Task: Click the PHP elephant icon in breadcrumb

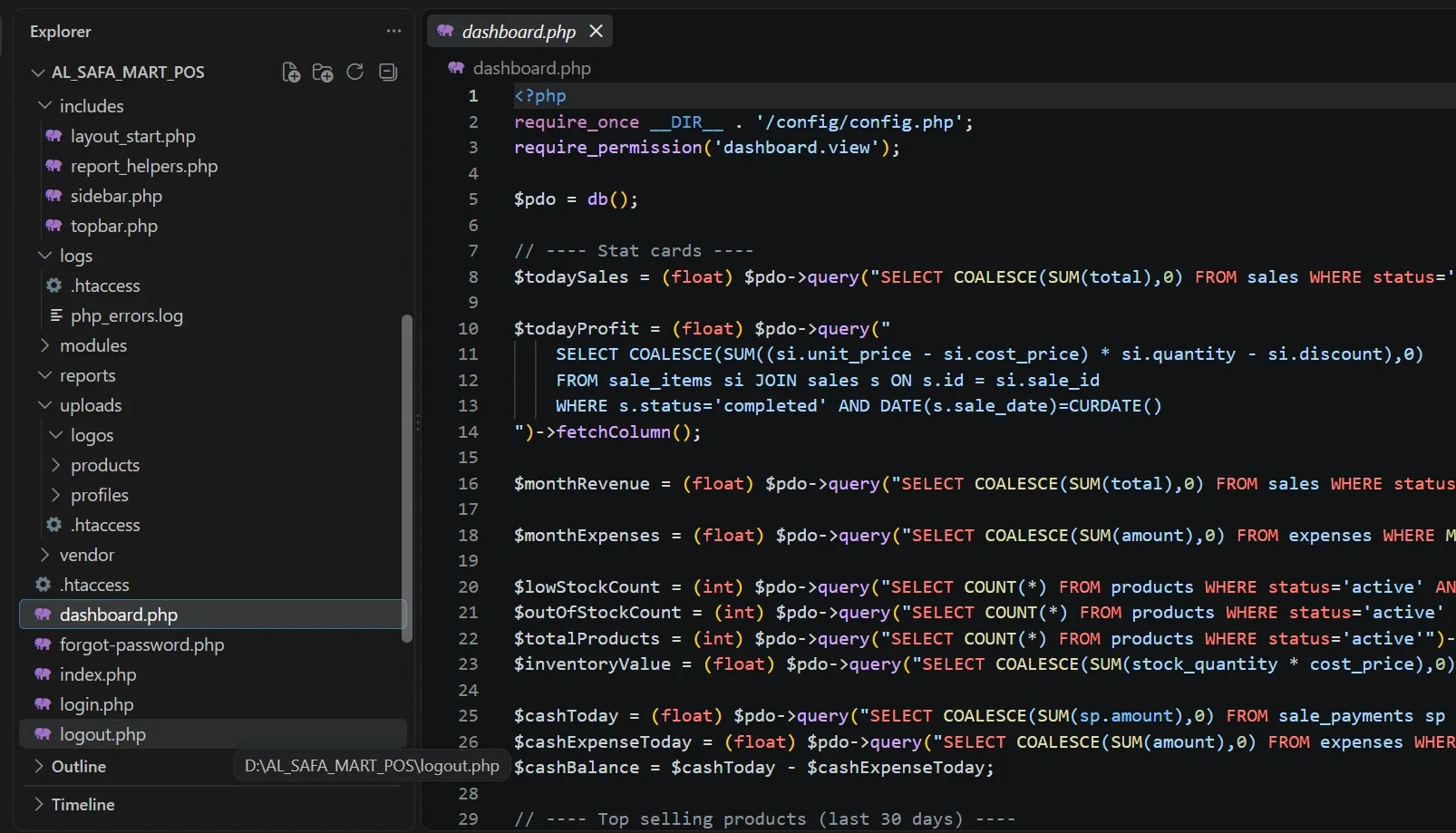Action: (x=456, y=68)
